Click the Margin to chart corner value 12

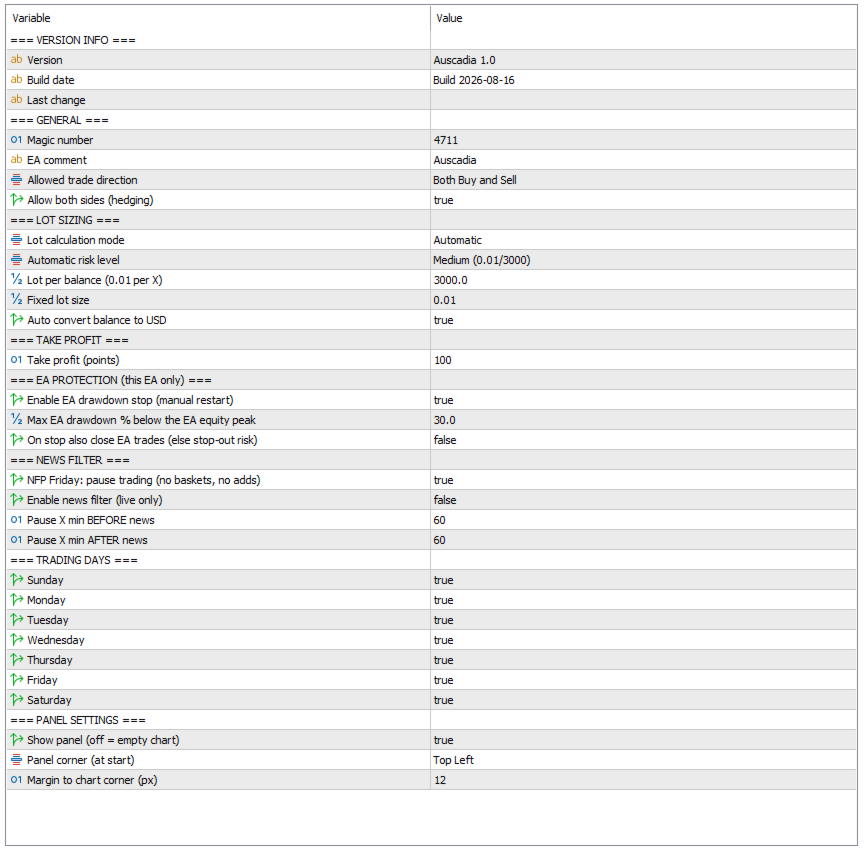643,779
